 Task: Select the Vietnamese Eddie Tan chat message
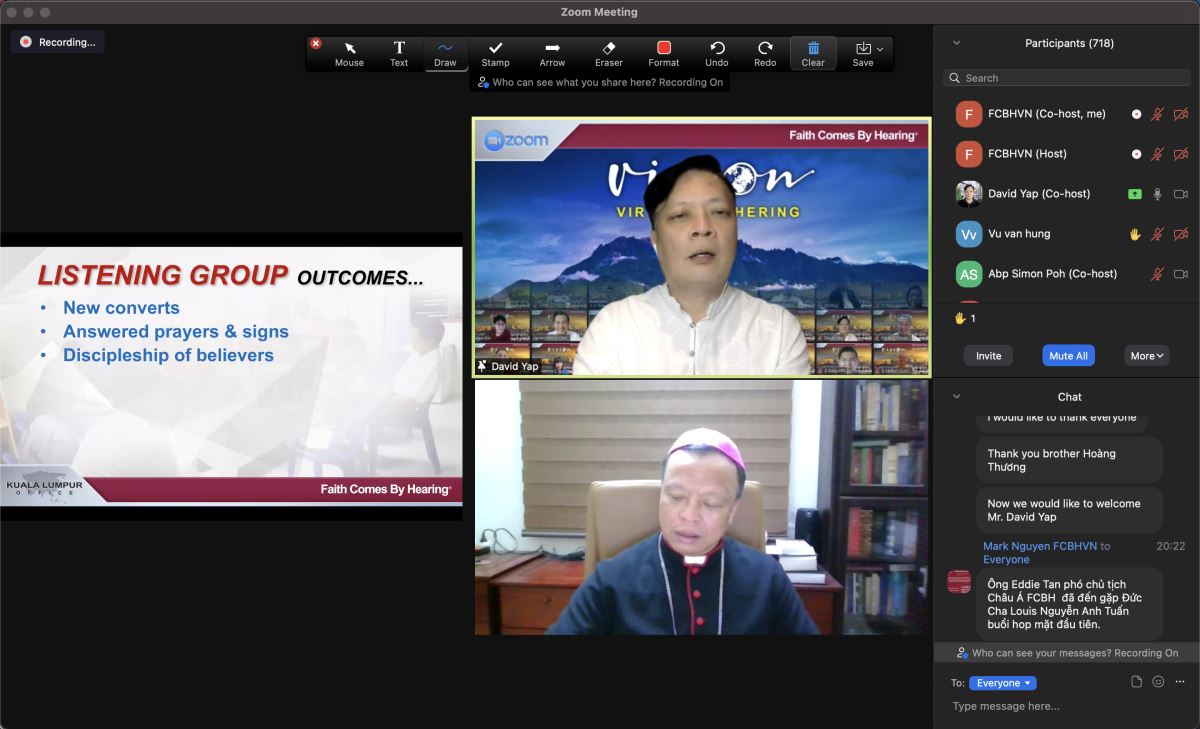pyautogui.click(x=1069, y=604)
